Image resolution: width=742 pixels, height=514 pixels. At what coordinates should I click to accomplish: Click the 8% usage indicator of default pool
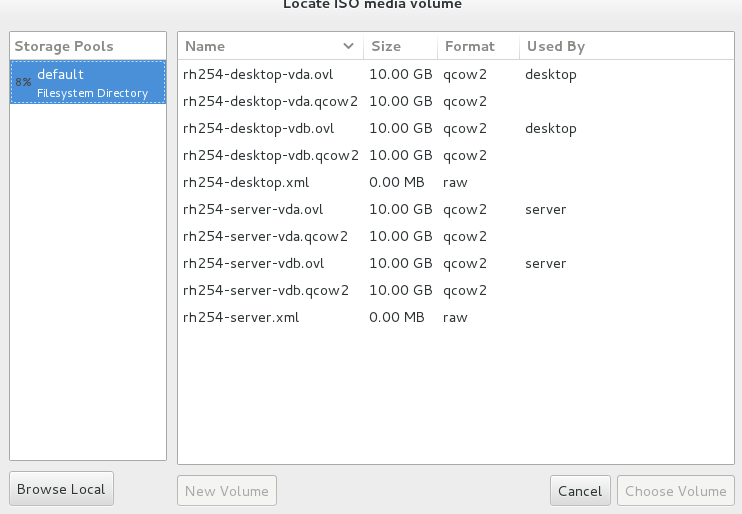[23, 82]
